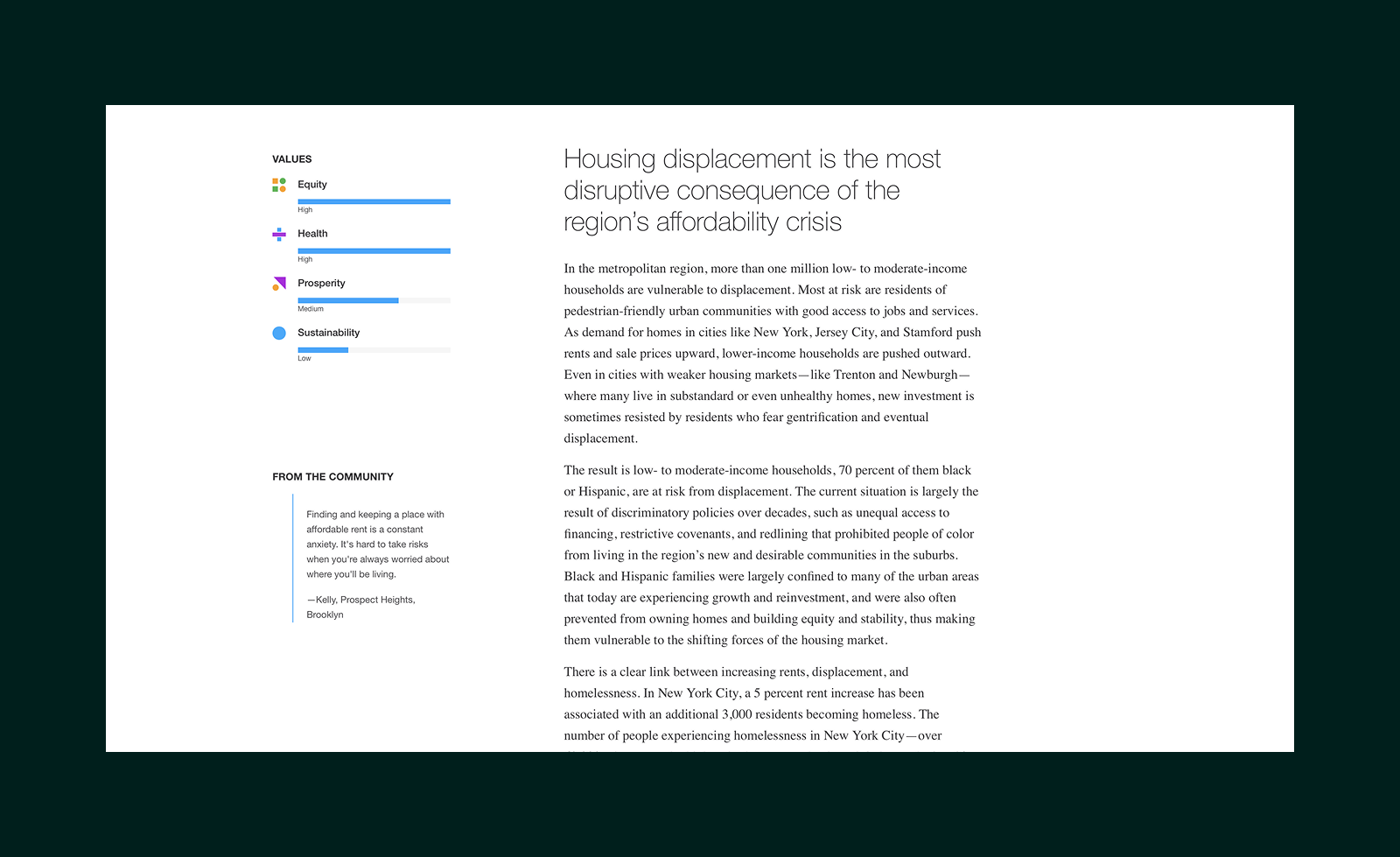Click the Low label under Sustainability
Image resolution: width=1400 pixels, height=857 pixels.
tap(304, 358)
